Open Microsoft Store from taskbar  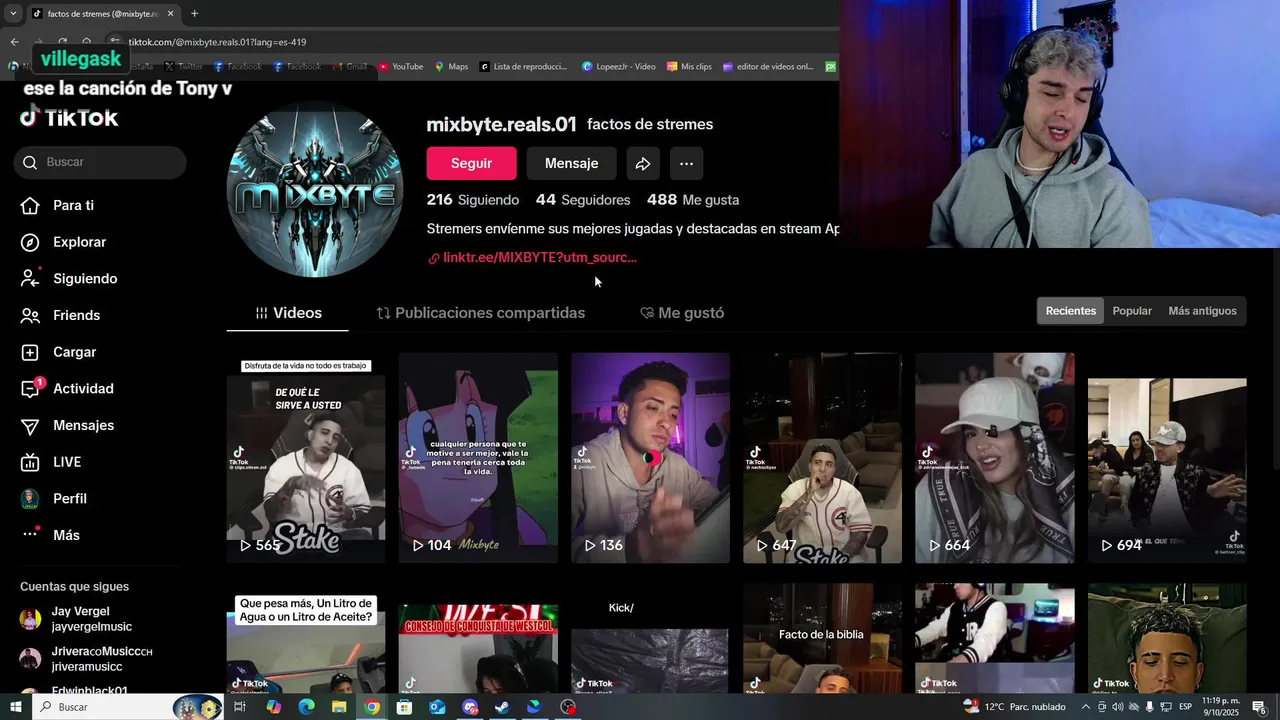(404, 707)
